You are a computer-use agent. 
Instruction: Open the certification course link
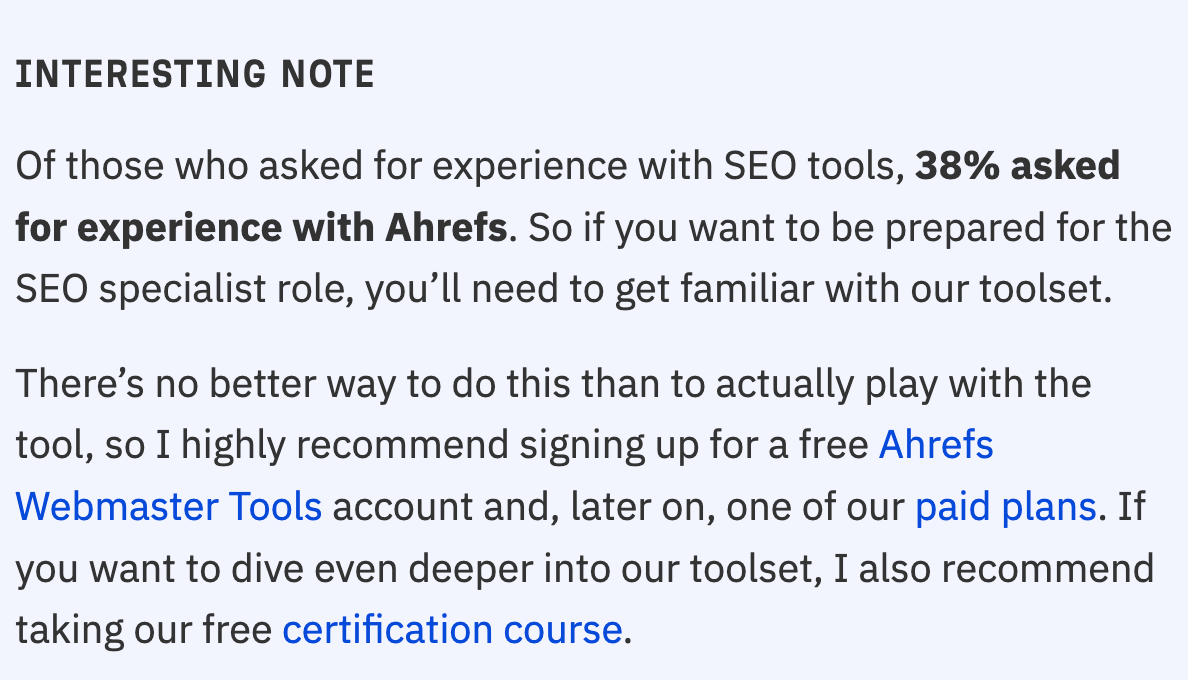(452, 630)
